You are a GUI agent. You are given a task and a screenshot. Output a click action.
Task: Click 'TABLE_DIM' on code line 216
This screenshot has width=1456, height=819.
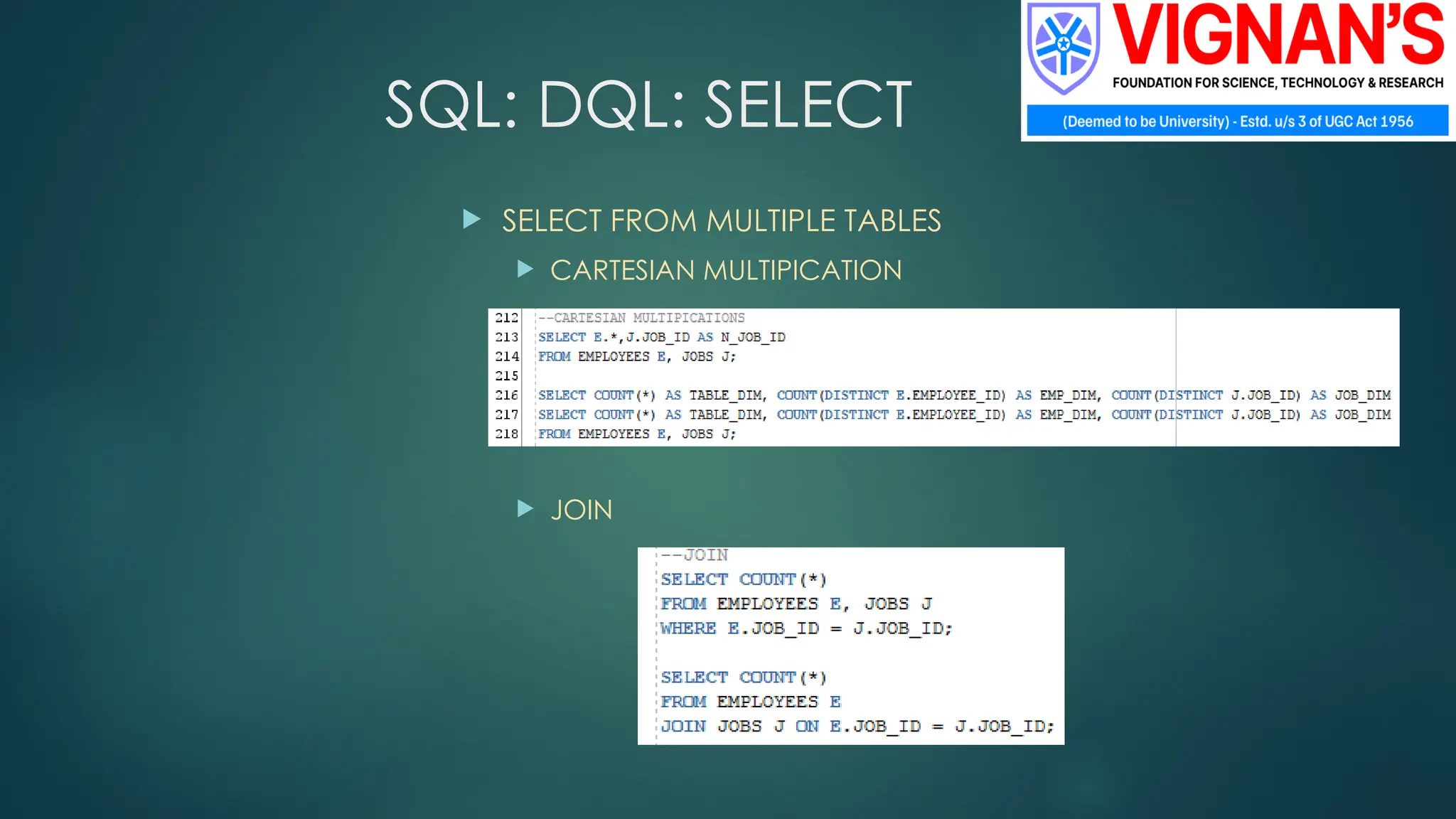point(726,395)
